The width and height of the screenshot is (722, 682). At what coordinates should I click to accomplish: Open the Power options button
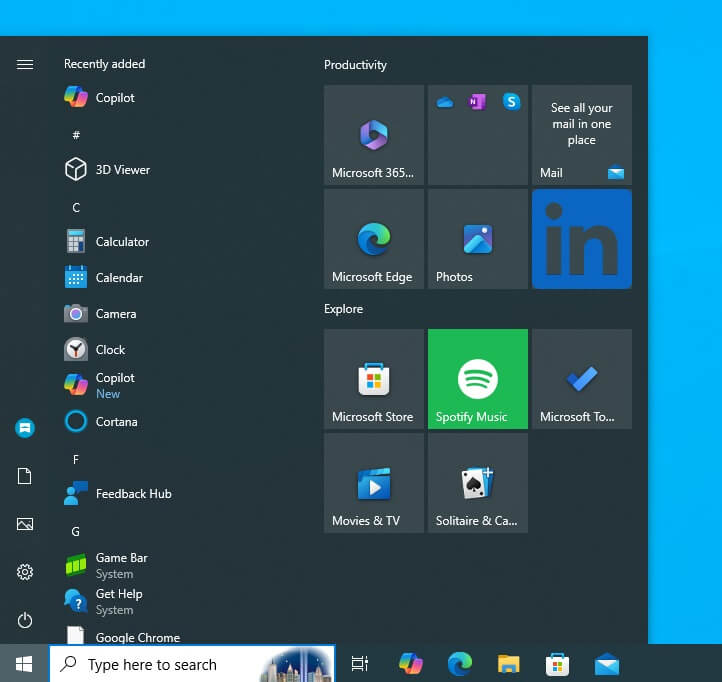[25, 620]
